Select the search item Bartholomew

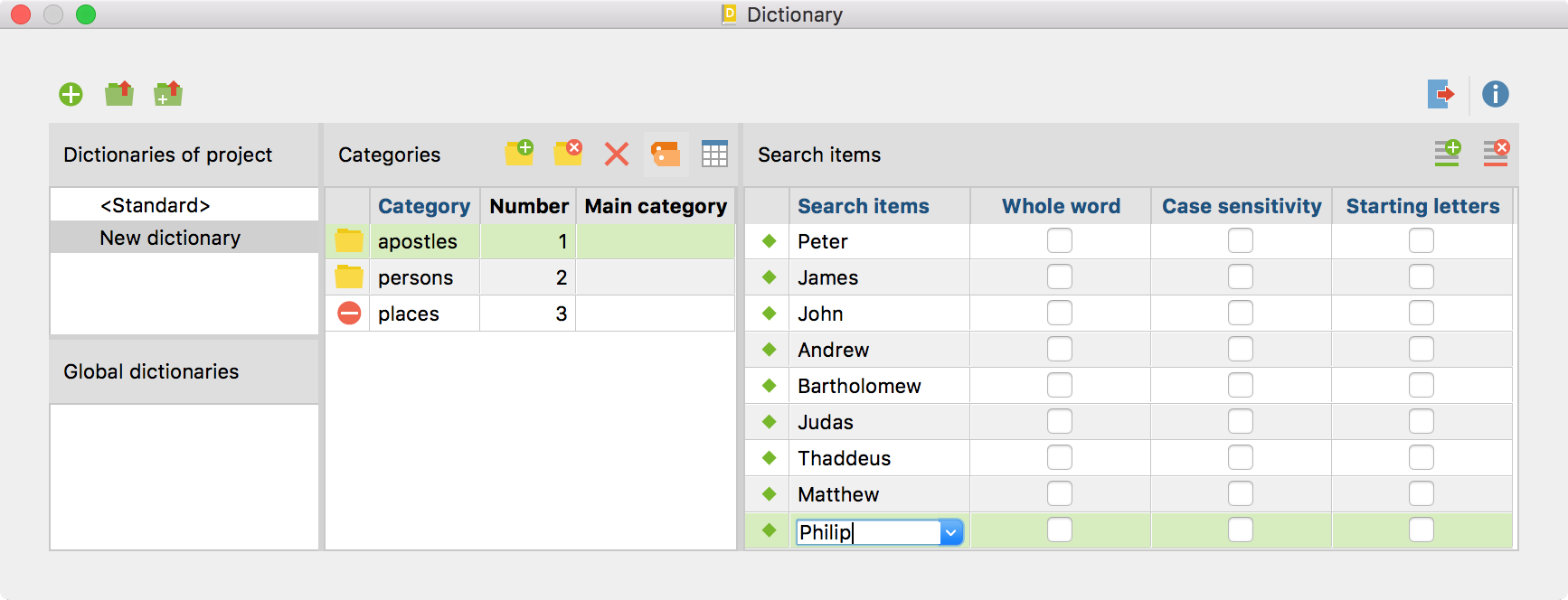click(x=859, y=386)
